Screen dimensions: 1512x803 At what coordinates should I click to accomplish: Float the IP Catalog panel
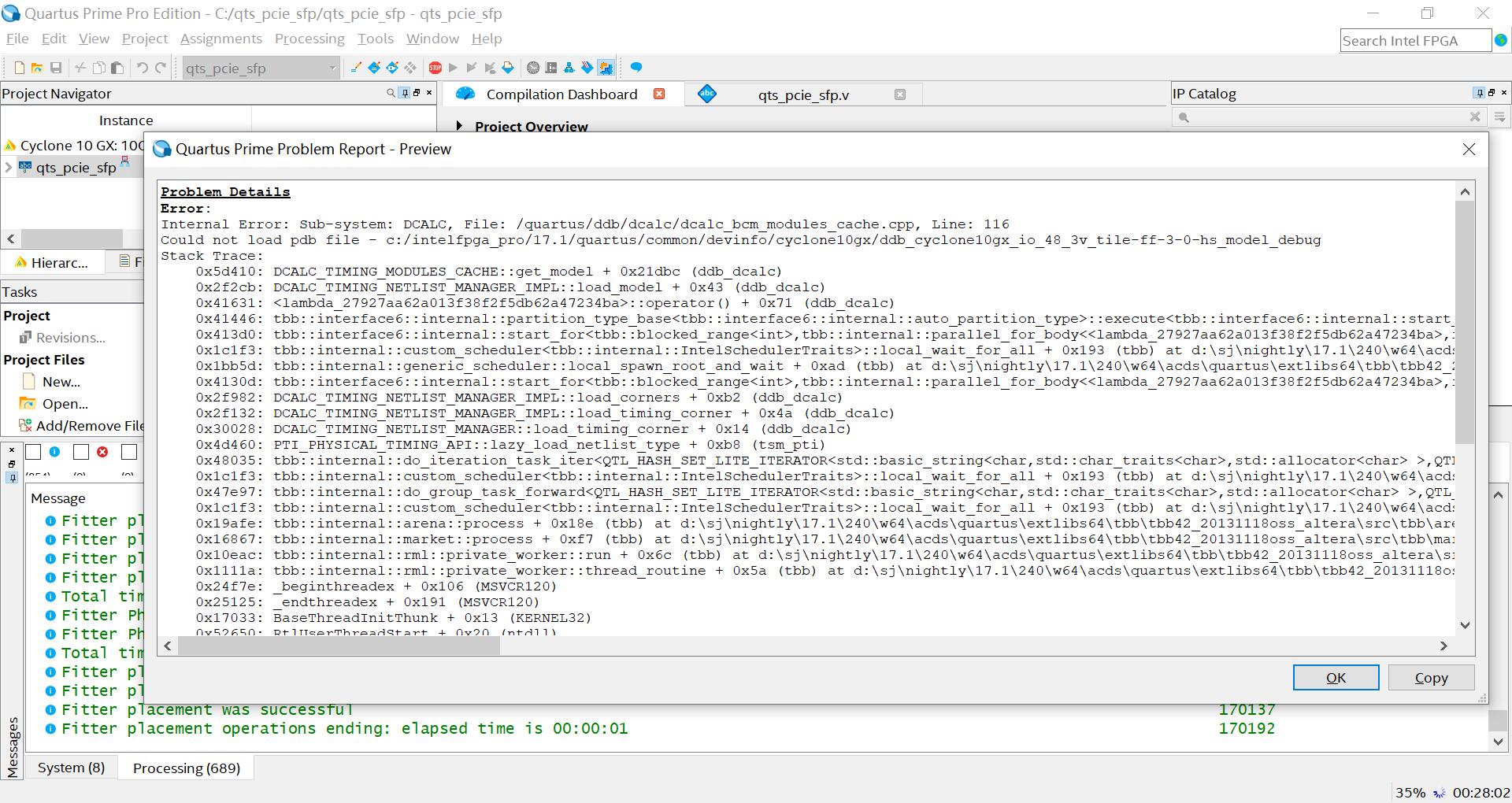coord(1492,93)
